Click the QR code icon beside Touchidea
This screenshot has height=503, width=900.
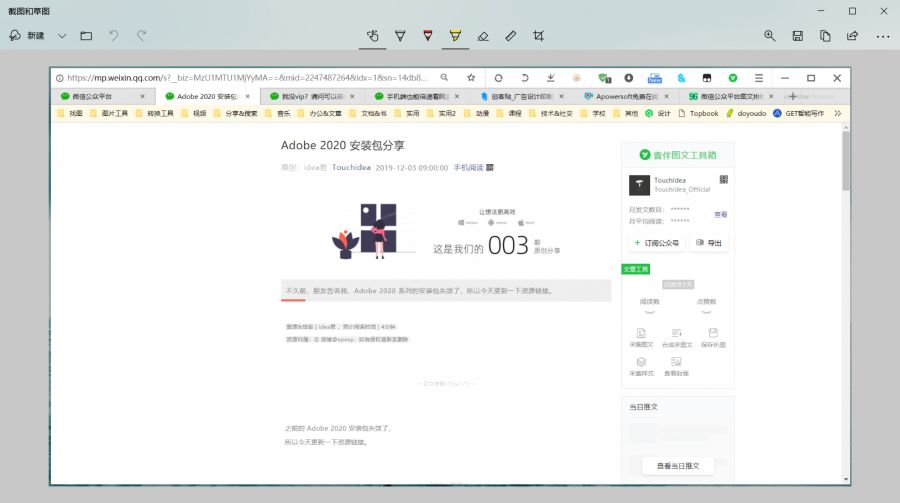point(724,180)
